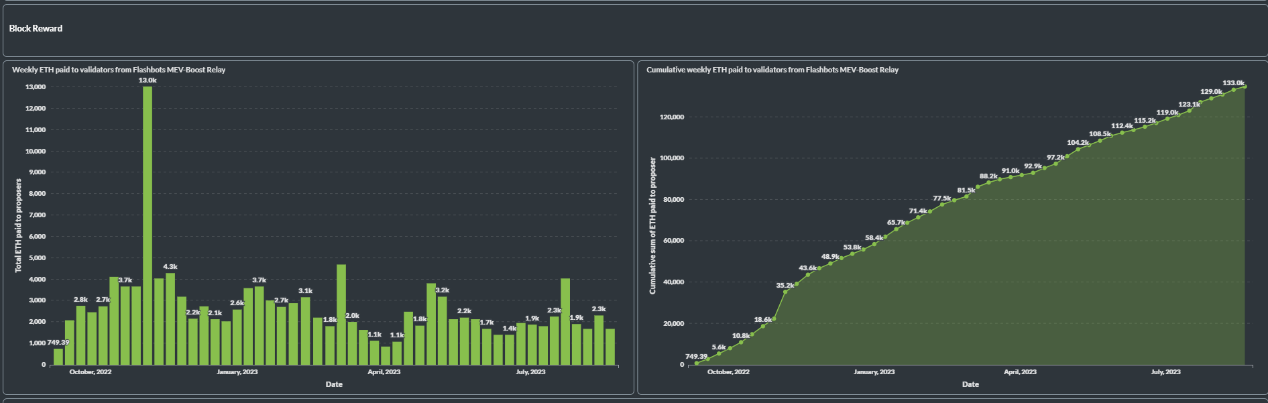Image resolution: width=1268 pixels, height=403 pixels.
Task: Select the 10.8k data point
Action: tap(740, 342)
